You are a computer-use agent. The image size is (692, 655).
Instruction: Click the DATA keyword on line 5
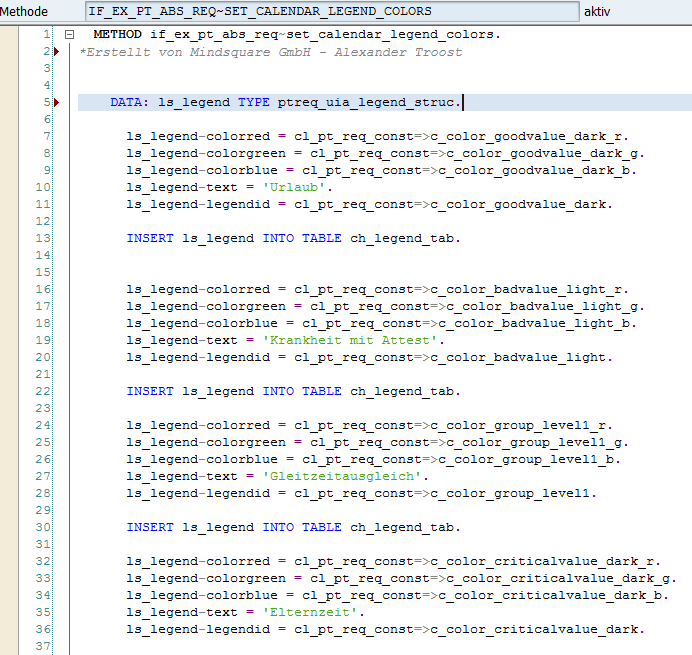point(126,102)
